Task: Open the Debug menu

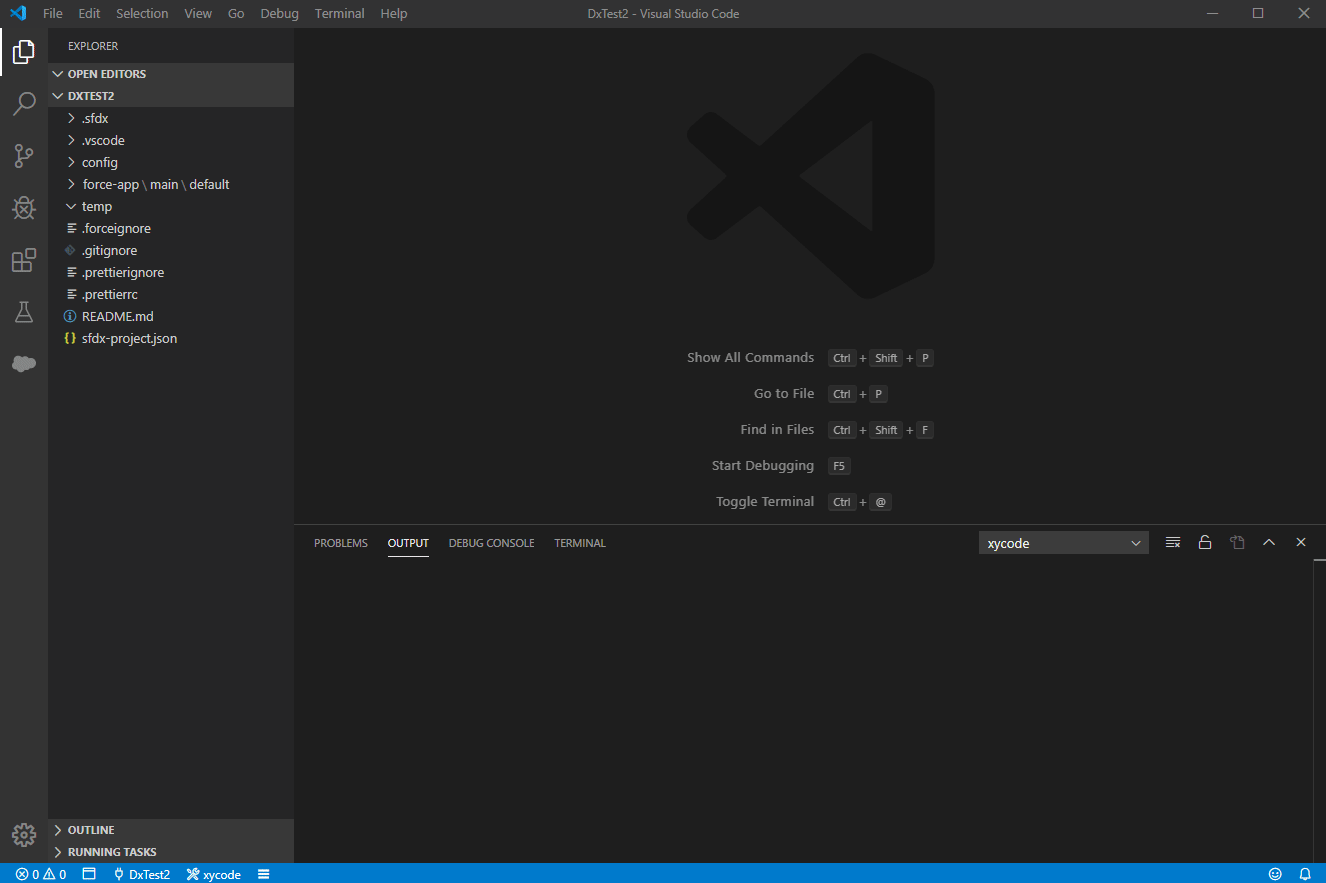Action: [x=279, y=14]
